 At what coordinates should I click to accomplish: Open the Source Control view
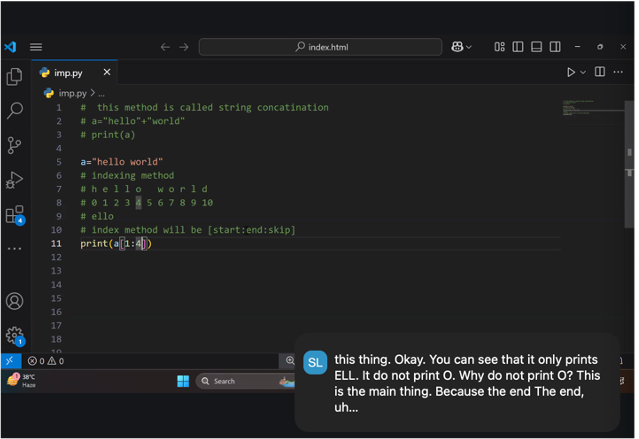15,145
